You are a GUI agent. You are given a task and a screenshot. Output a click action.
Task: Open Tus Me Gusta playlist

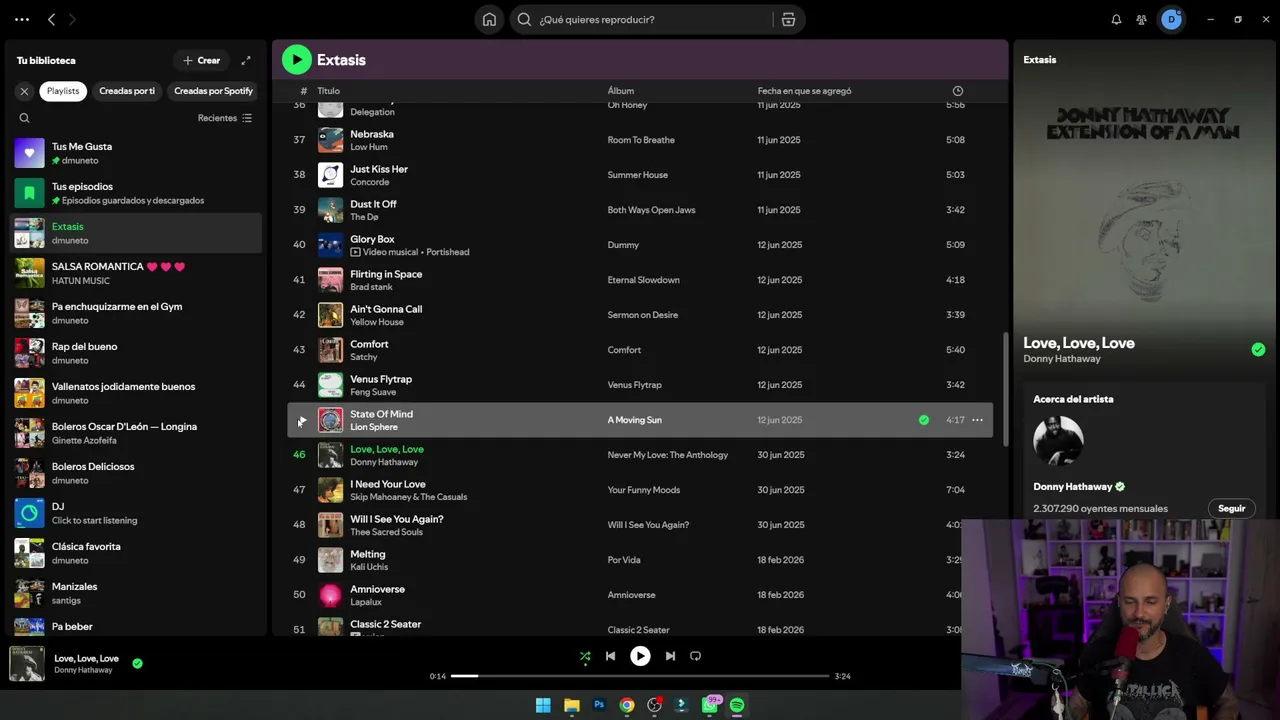tap(136, 153)
